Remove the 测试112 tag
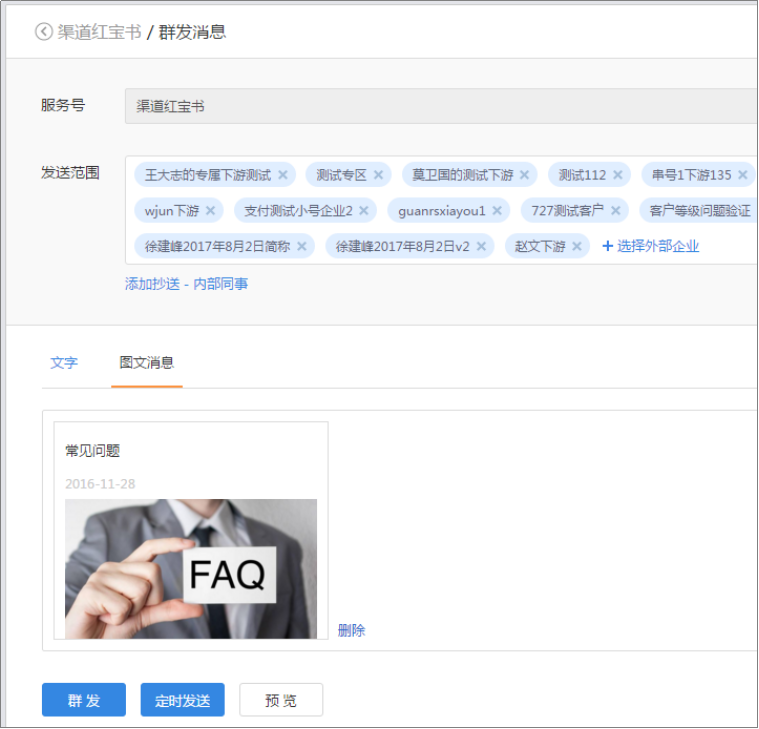 (x=618, y=175)
